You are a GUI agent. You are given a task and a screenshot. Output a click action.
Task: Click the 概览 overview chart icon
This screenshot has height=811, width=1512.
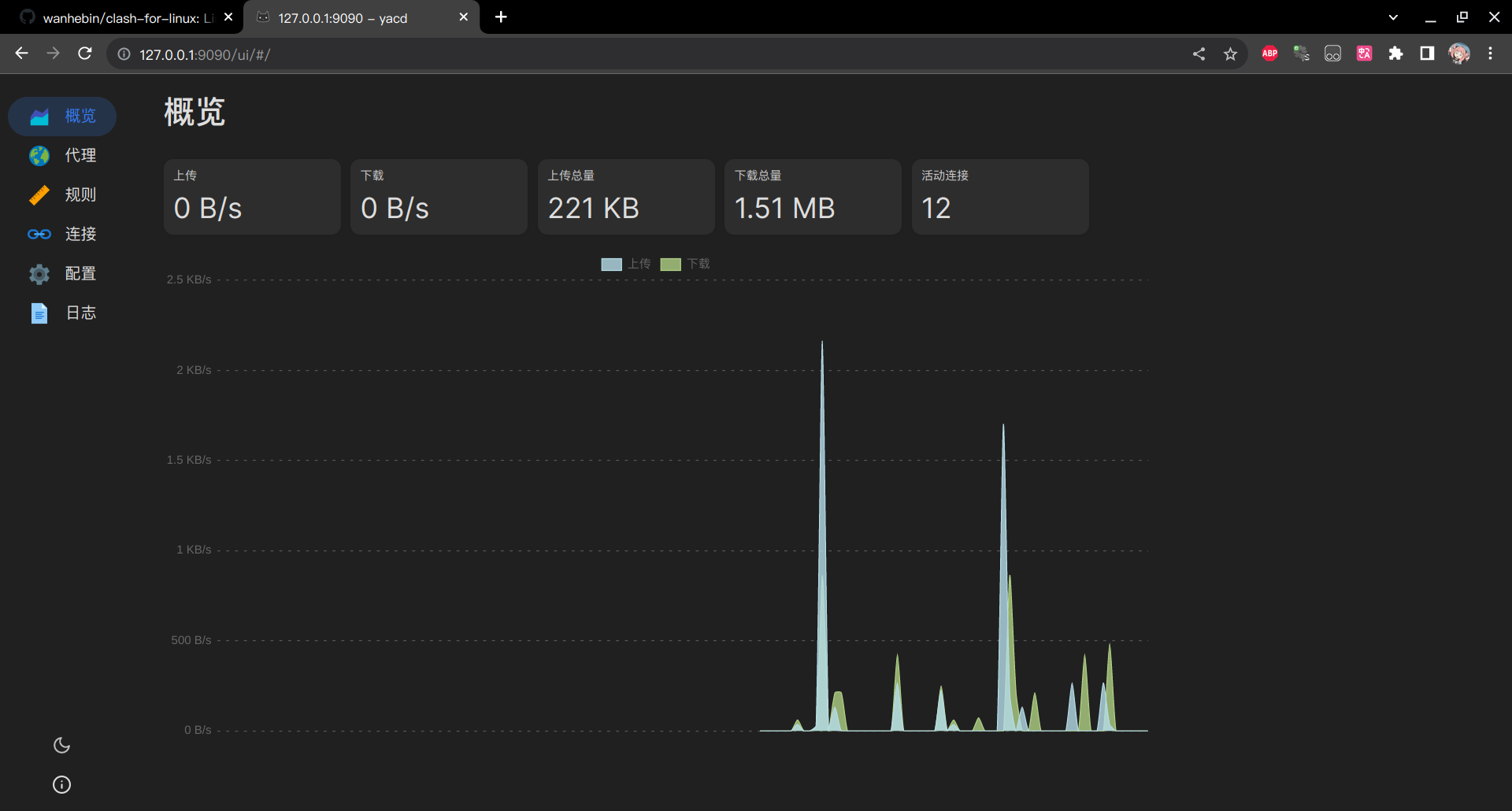pyautogui.click(x=39, y=116)
